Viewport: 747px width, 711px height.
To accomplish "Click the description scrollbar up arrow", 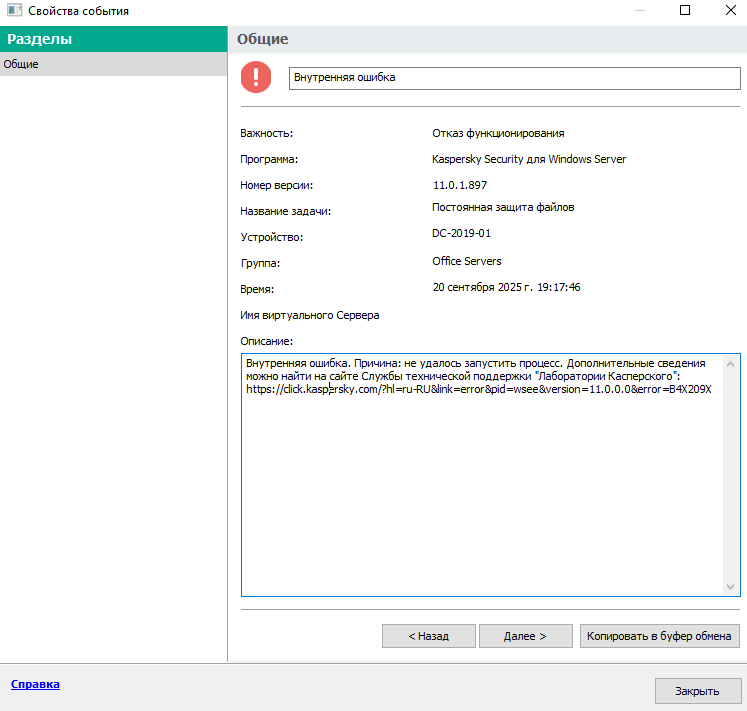I will click(731, 362).
